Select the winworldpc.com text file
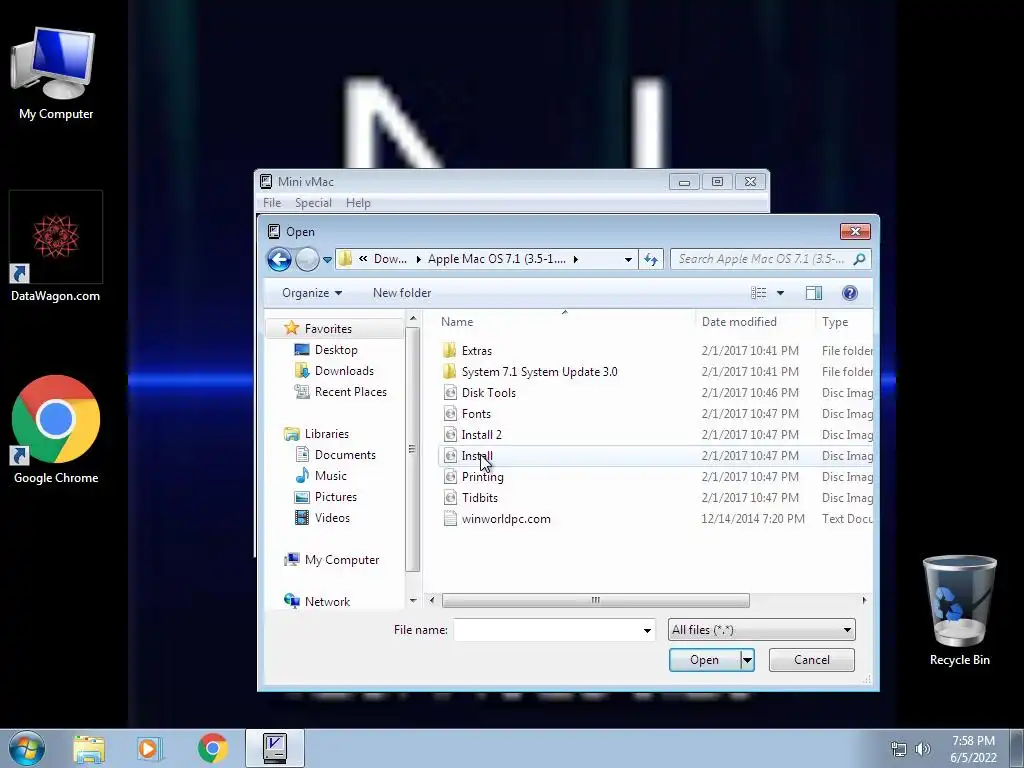Screen dimensions: 1024x768 tap(497, 519)
